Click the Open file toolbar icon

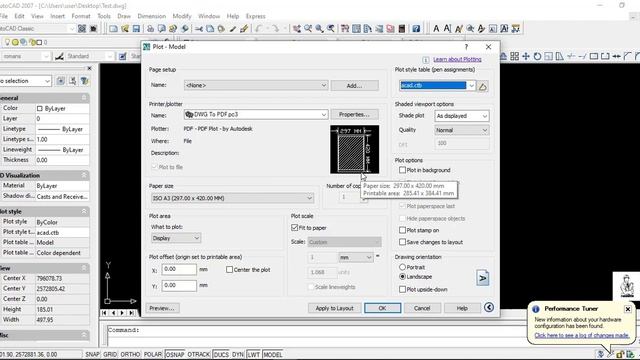click(x=125, y=29)
